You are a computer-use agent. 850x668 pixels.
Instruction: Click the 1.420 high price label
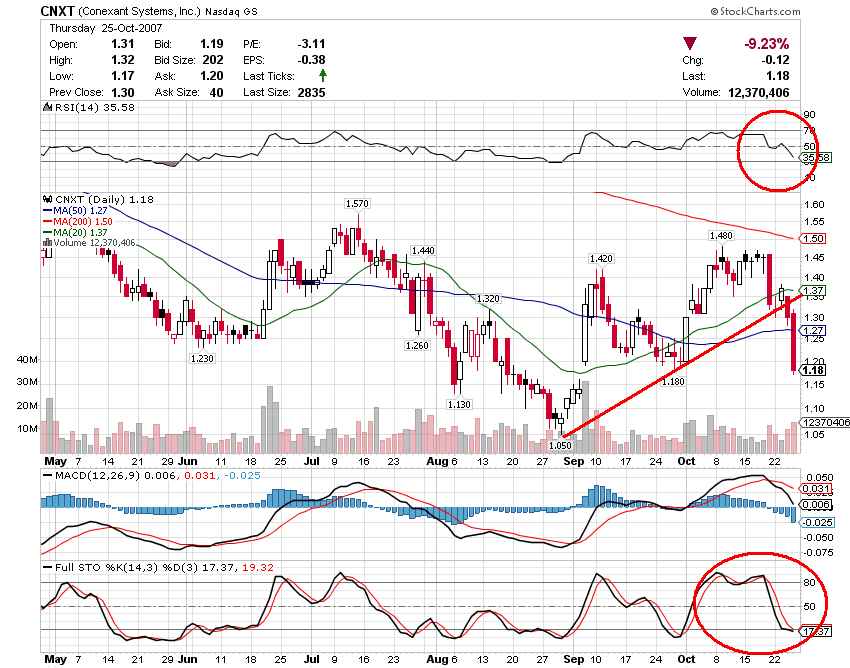601,258
